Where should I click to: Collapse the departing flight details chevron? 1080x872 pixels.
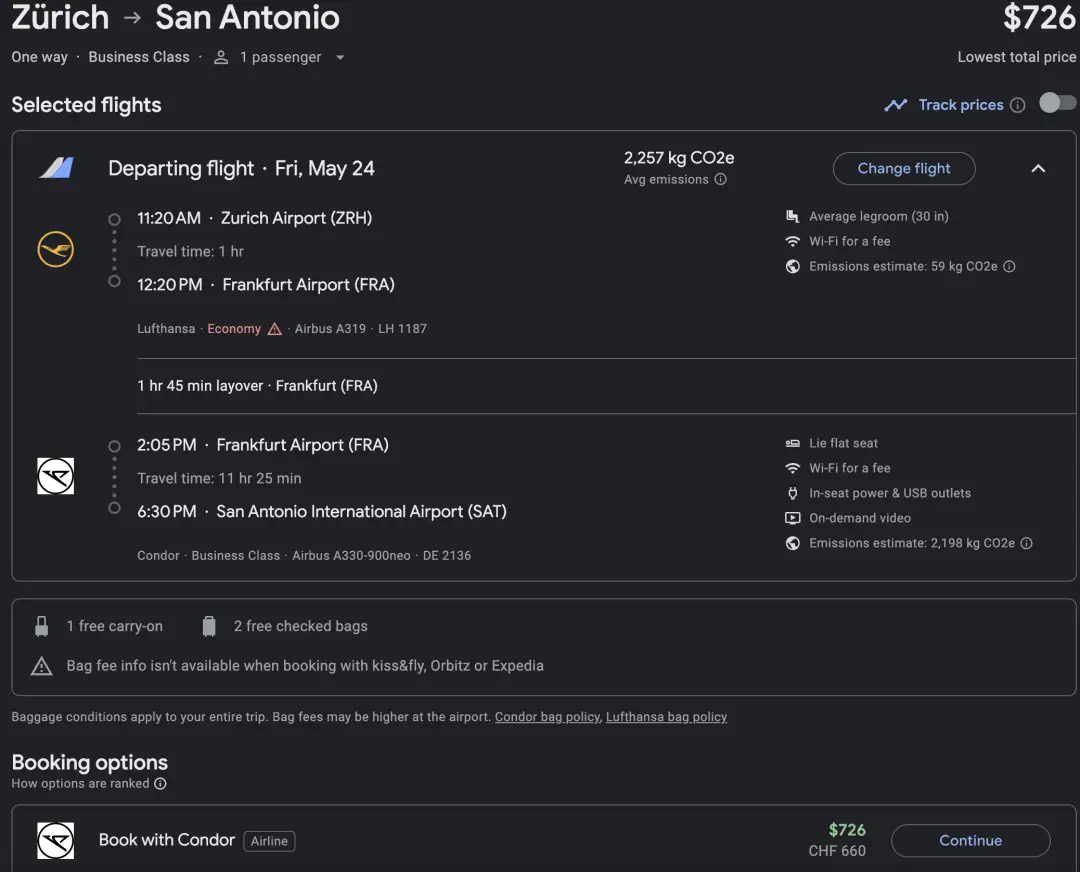pyautogui.click(x=1038, y=168)
